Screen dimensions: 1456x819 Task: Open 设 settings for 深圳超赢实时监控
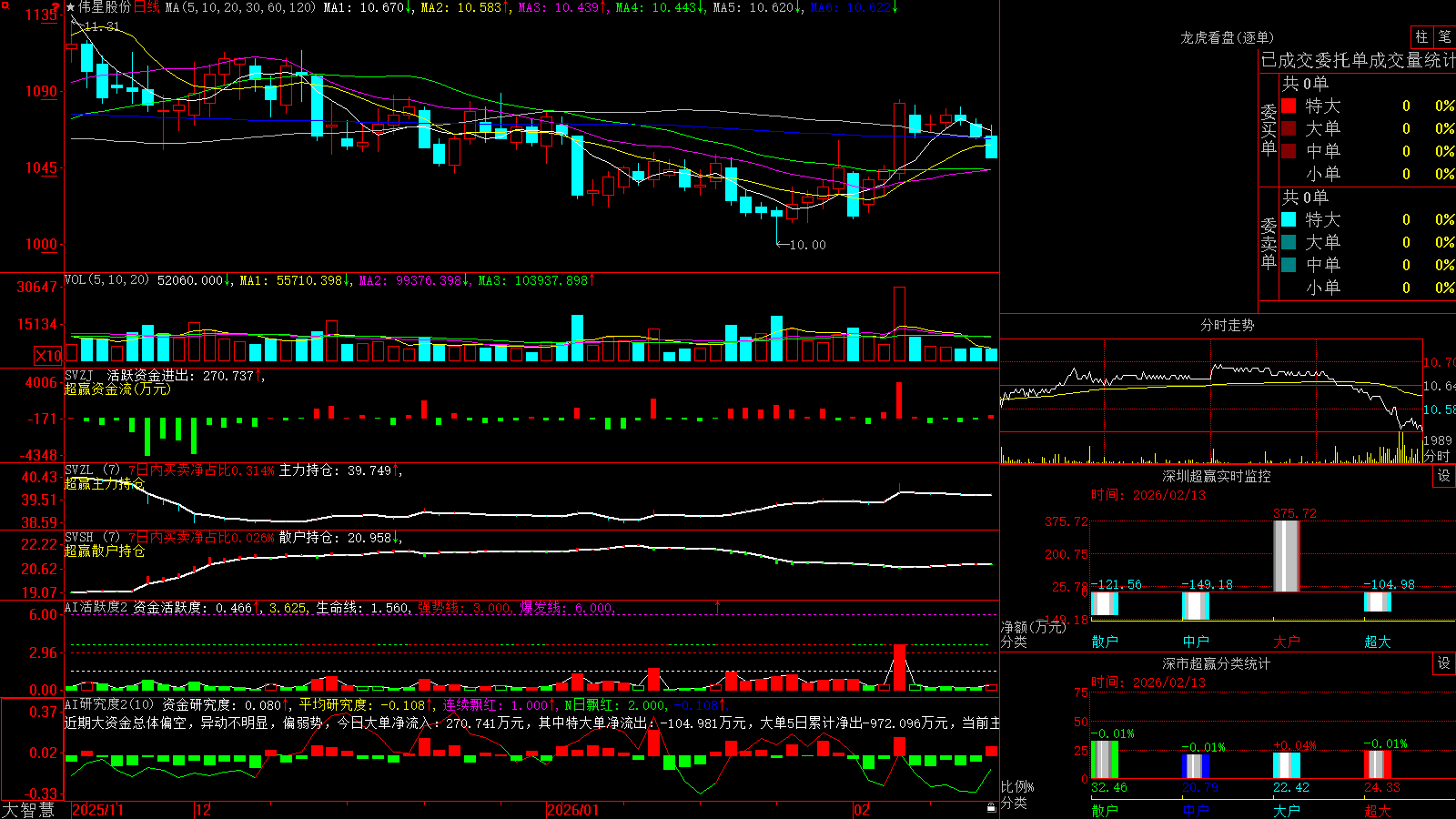[1444, 476]
